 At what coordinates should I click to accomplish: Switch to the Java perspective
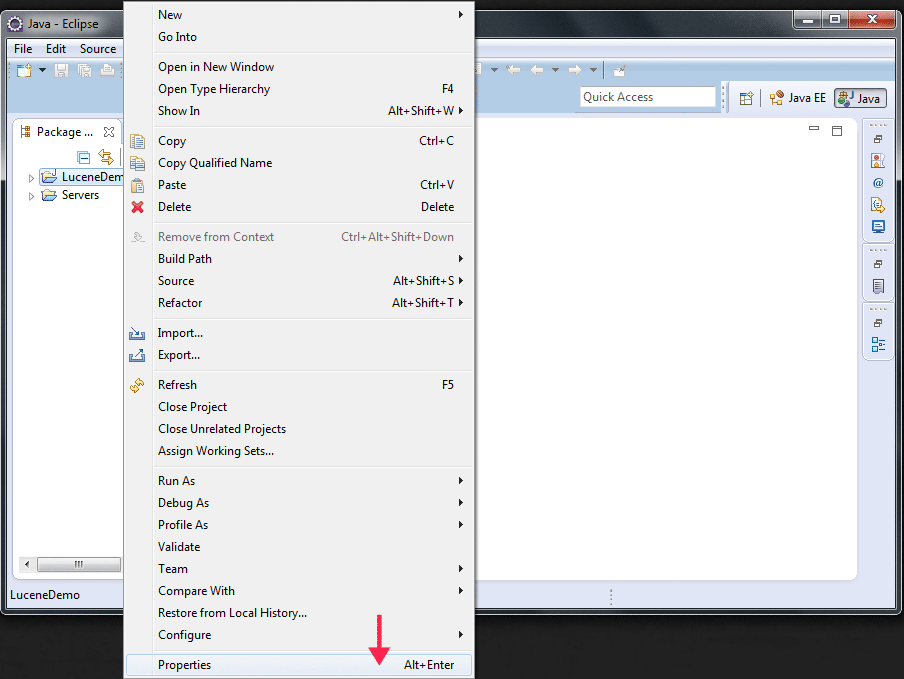click(860, 98)
